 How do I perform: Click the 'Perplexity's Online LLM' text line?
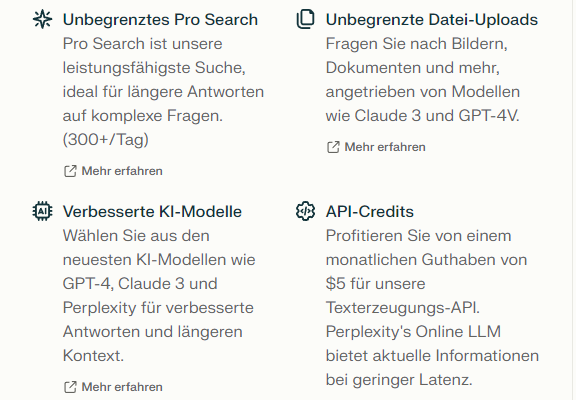coord(413,332)
